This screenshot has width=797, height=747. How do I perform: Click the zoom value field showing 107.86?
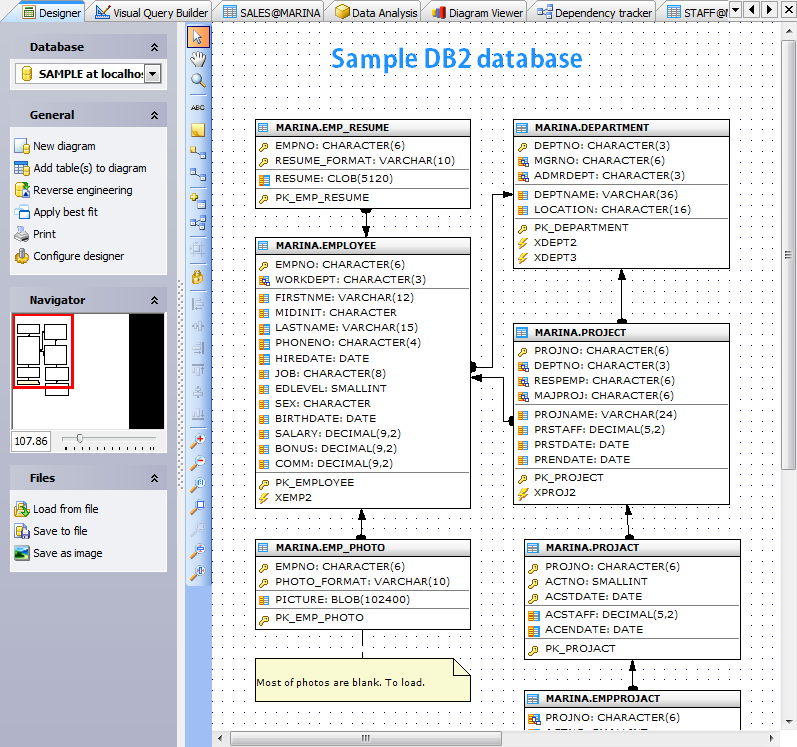(31, 441)
